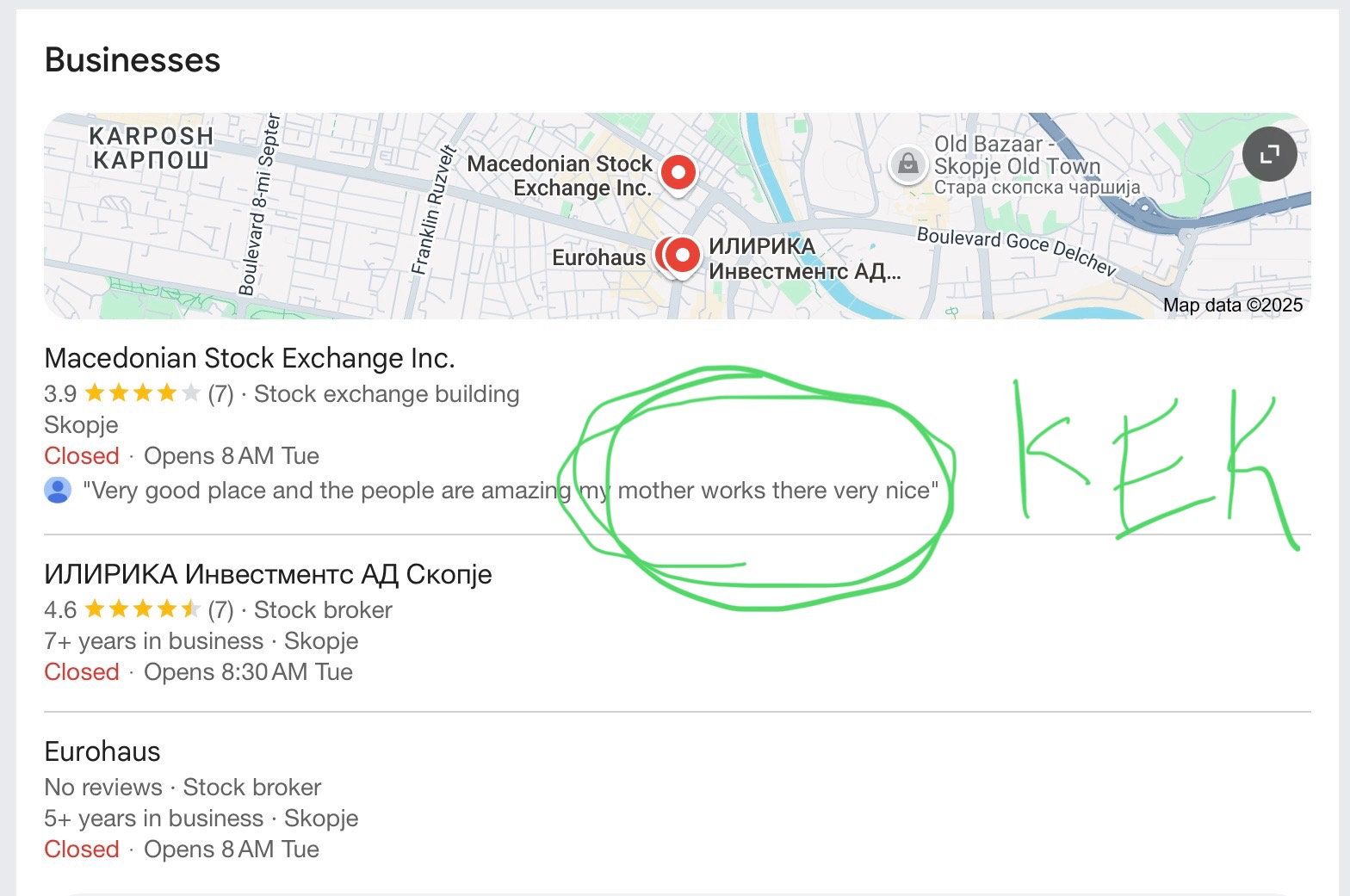Viewport: 1350px width, 896px height.
Task: Click the Old Bazaar shopping bag icon
Action: (907, 163)
